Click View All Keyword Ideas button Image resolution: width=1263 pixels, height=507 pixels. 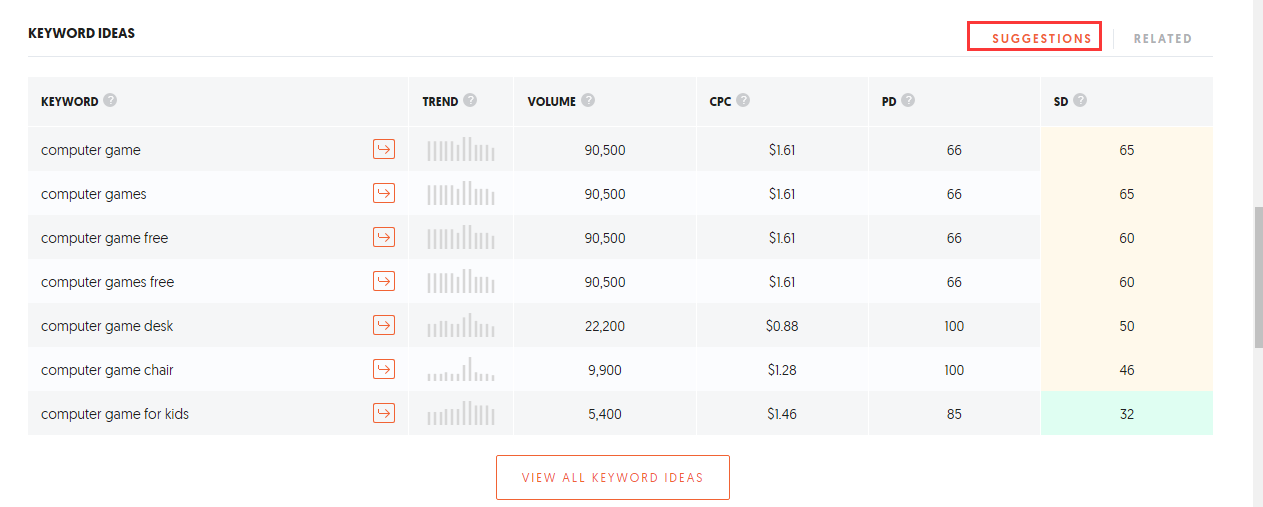613,477
